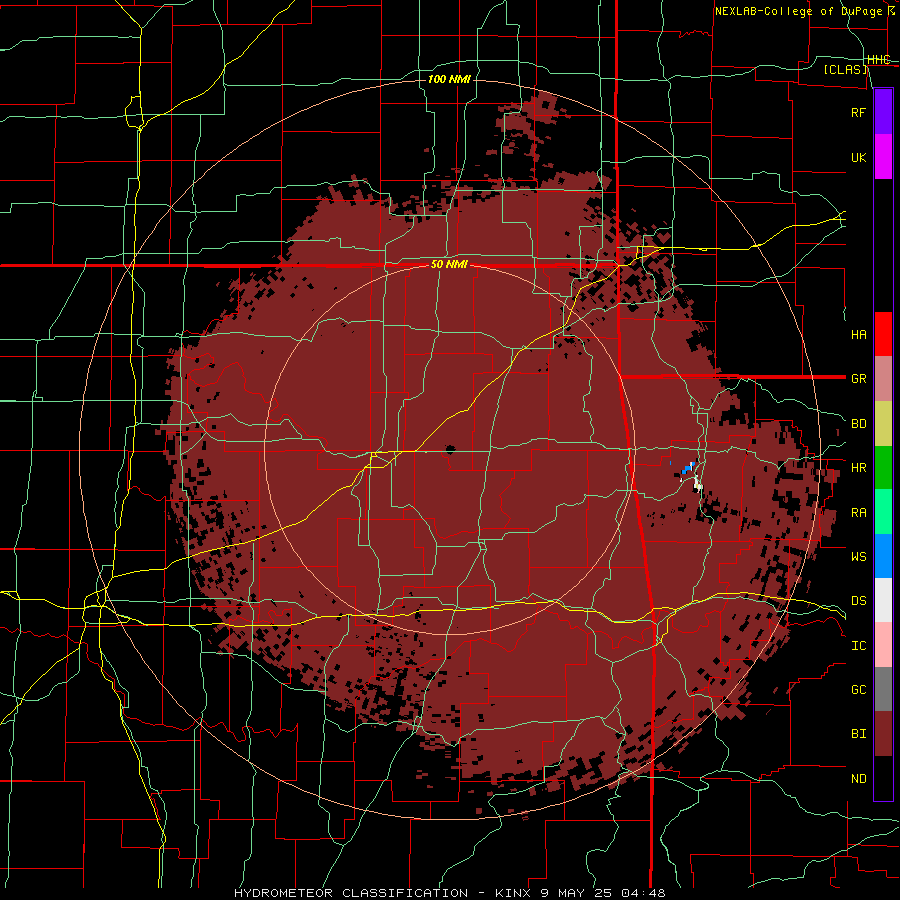This screenshot has height=900, width=900.
Task: Click the dusty pink GR color swatch
Action: coord(883,379)
